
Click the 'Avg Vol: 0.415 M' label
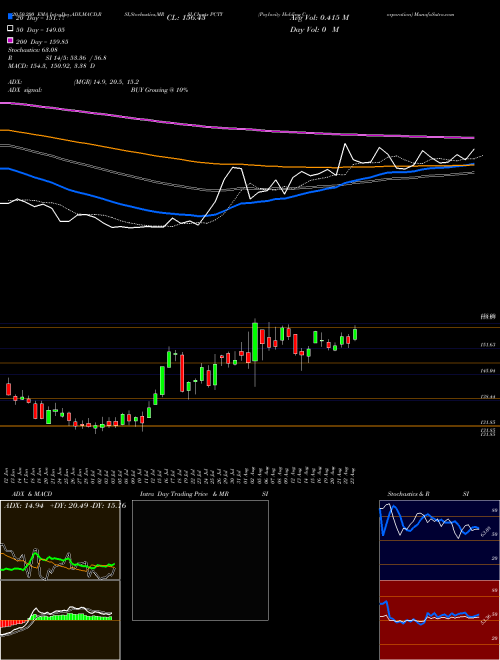[319, 18]
